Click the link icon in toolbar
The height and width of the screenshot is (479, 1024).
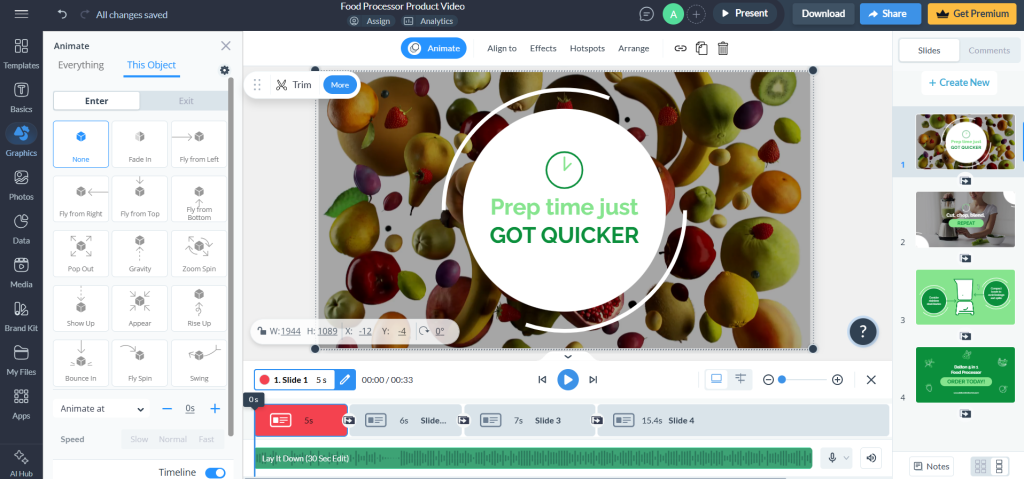(x=680, y=48)
